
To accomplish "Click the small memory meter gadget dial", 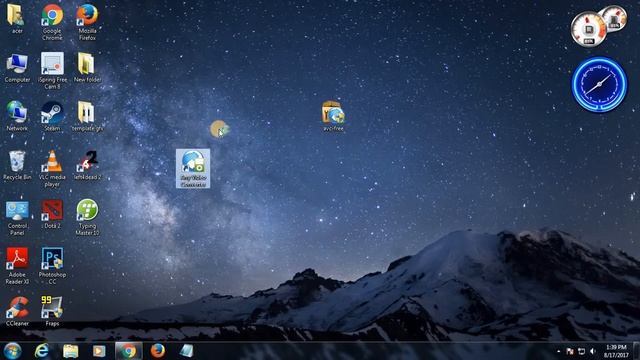I will tap(614, 18).
